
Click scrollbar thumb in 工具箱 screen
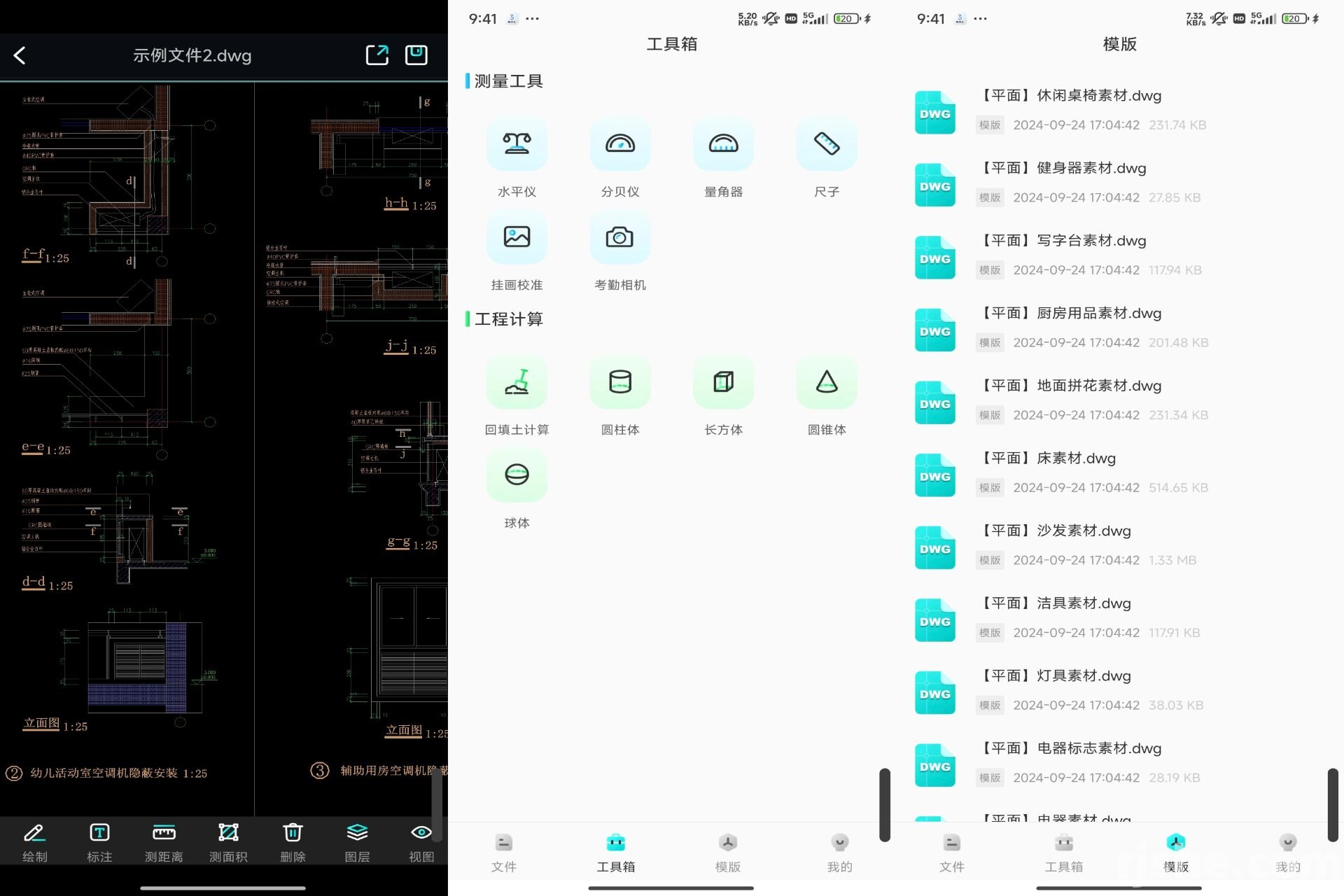(x=885, y=804)
